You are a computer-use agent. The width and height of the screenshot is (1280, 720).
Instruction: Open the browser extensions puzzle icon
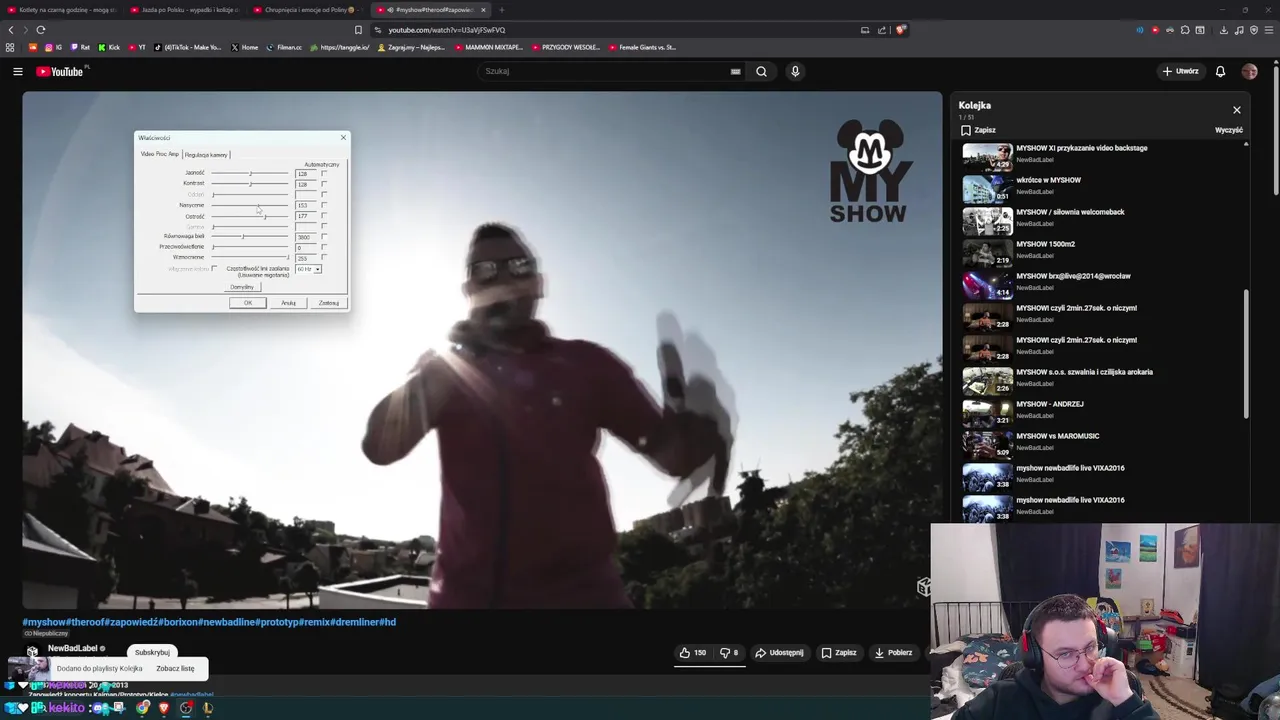pyautogui.click(x=1185, y=30)
